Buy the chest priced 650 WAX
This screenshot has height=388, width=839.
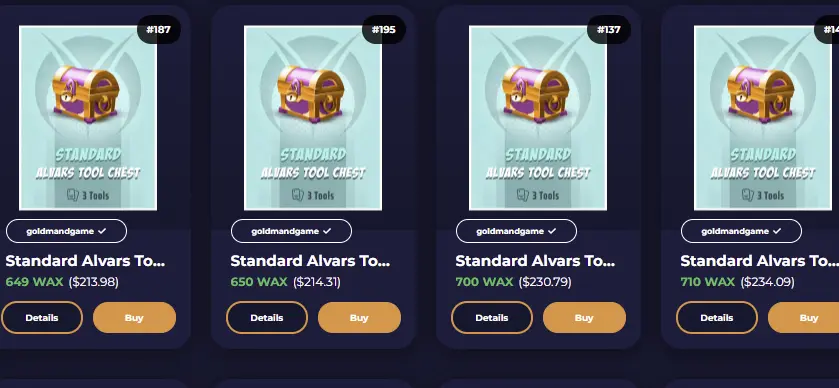click(359, 318)
